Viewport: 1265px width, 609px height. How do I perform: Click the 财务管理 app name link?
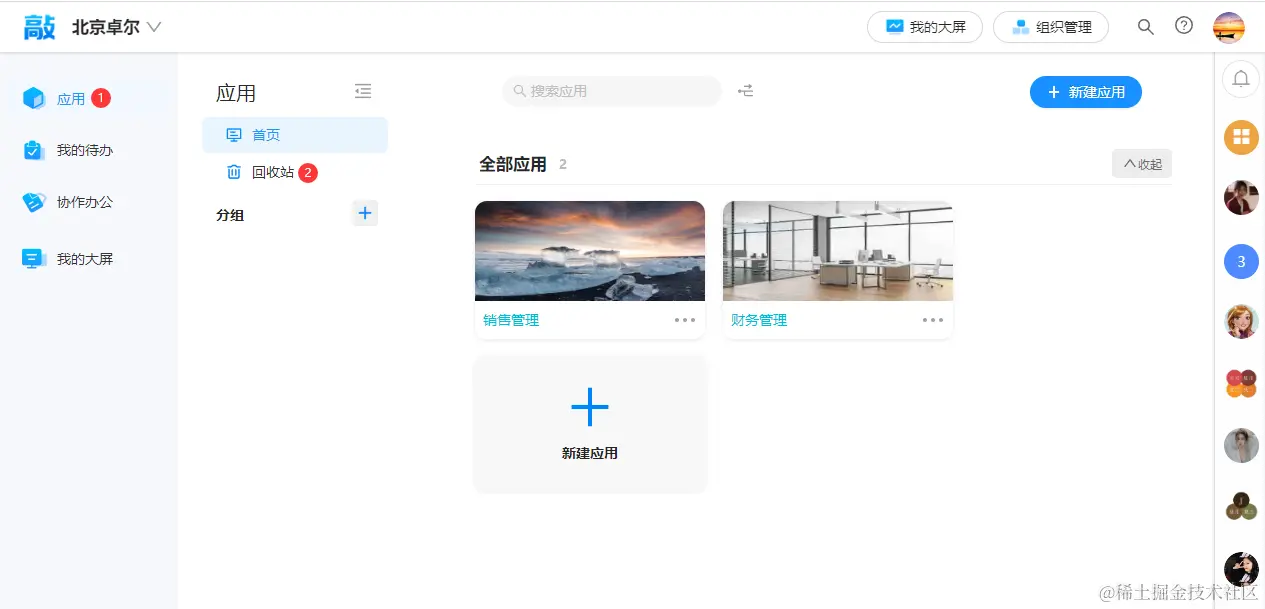[x=759, y=320]
